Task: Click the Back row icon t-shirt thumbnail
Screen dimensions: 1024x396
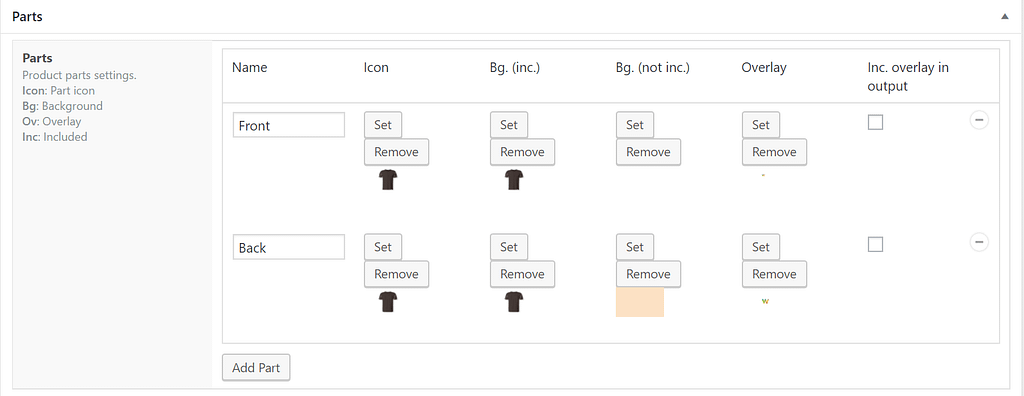Action: coord(388,301)
